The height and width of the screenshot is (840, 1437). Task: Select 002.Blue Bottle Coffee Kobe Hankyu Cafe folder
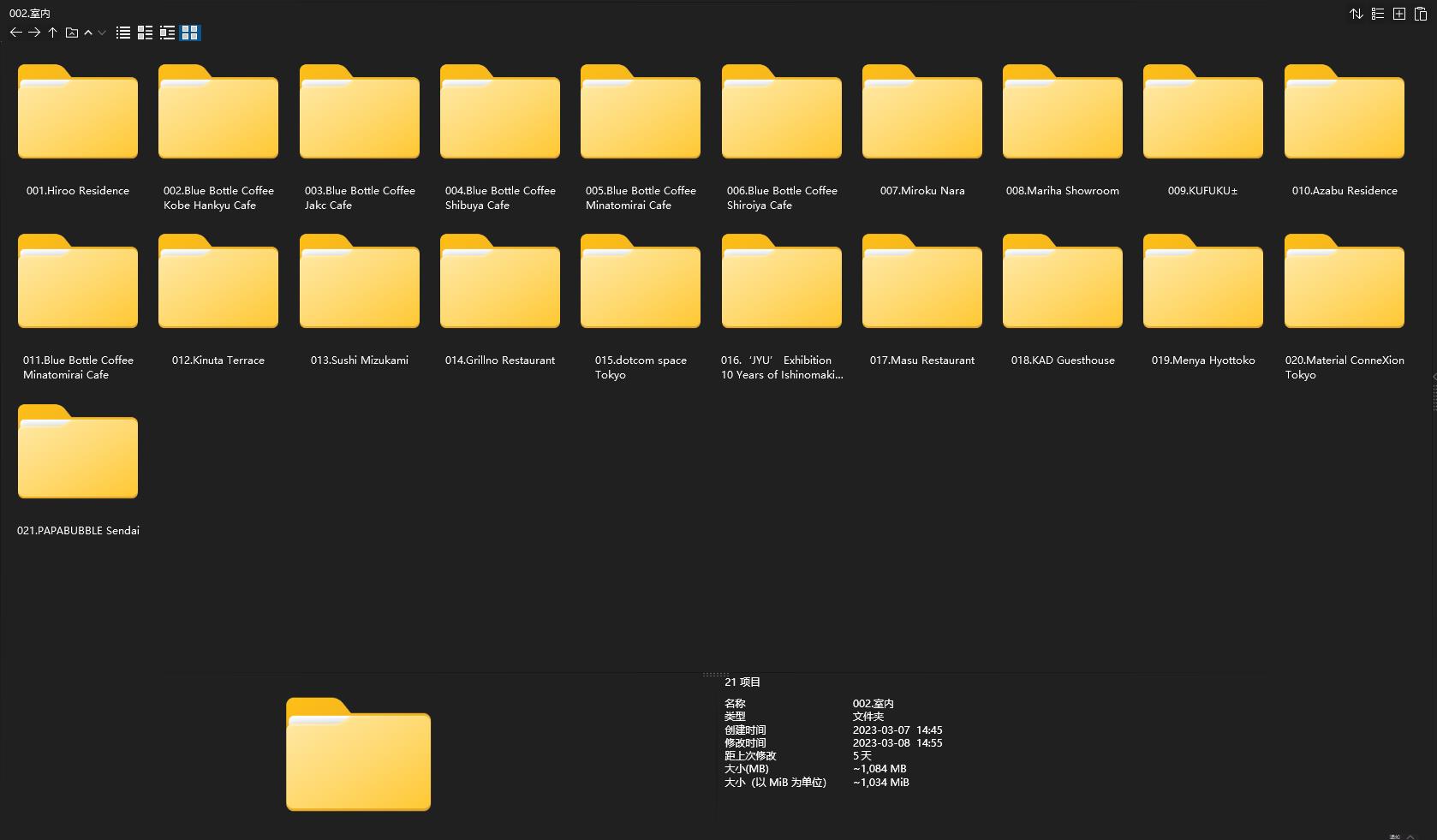pos(218,137)
